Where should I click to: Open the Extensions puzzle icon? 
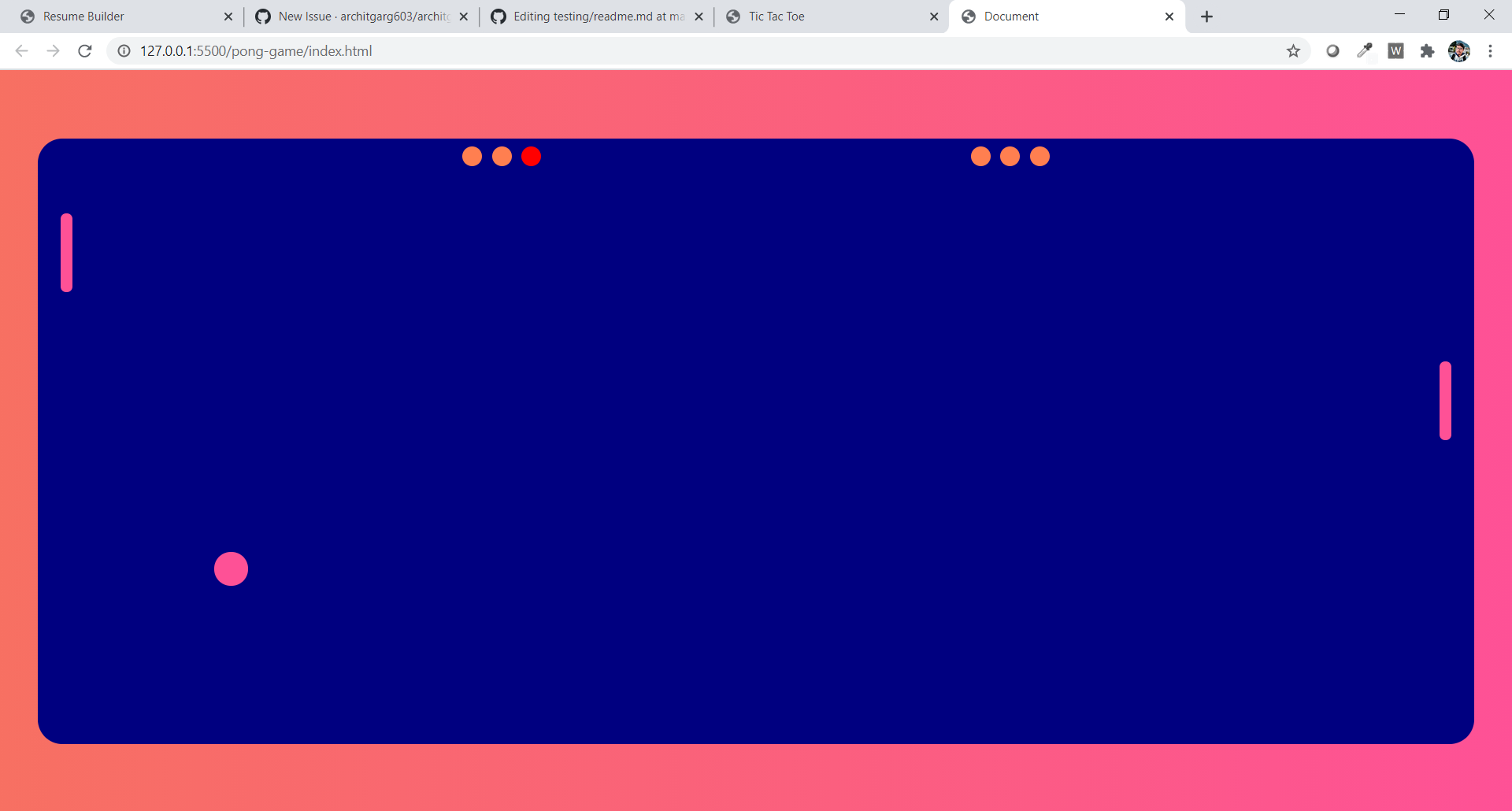pyautogui.click(x=1428, y=50)
